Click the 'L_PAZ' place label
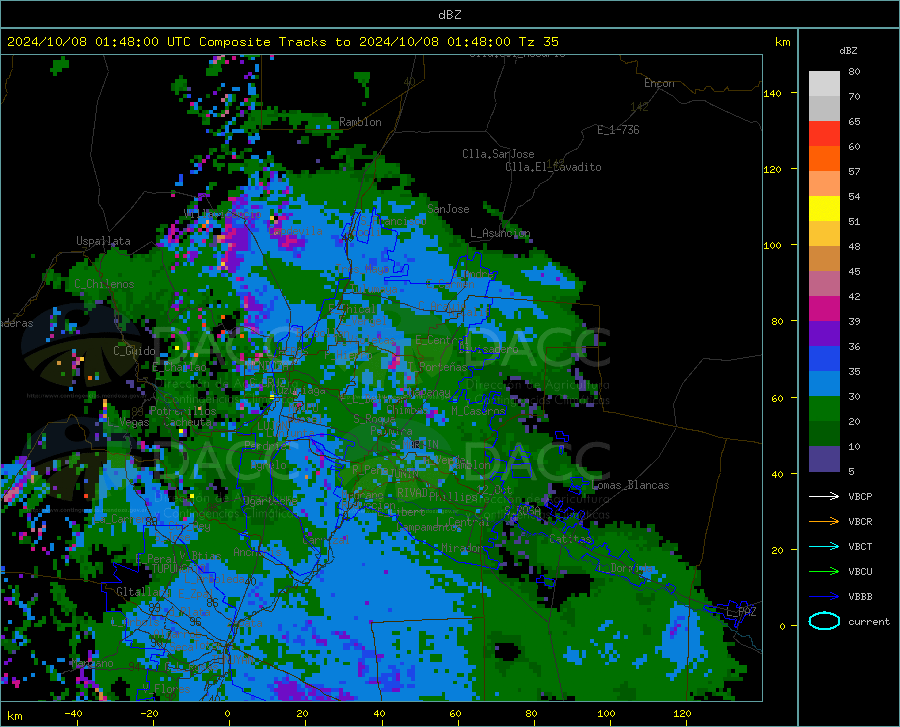 741,612
